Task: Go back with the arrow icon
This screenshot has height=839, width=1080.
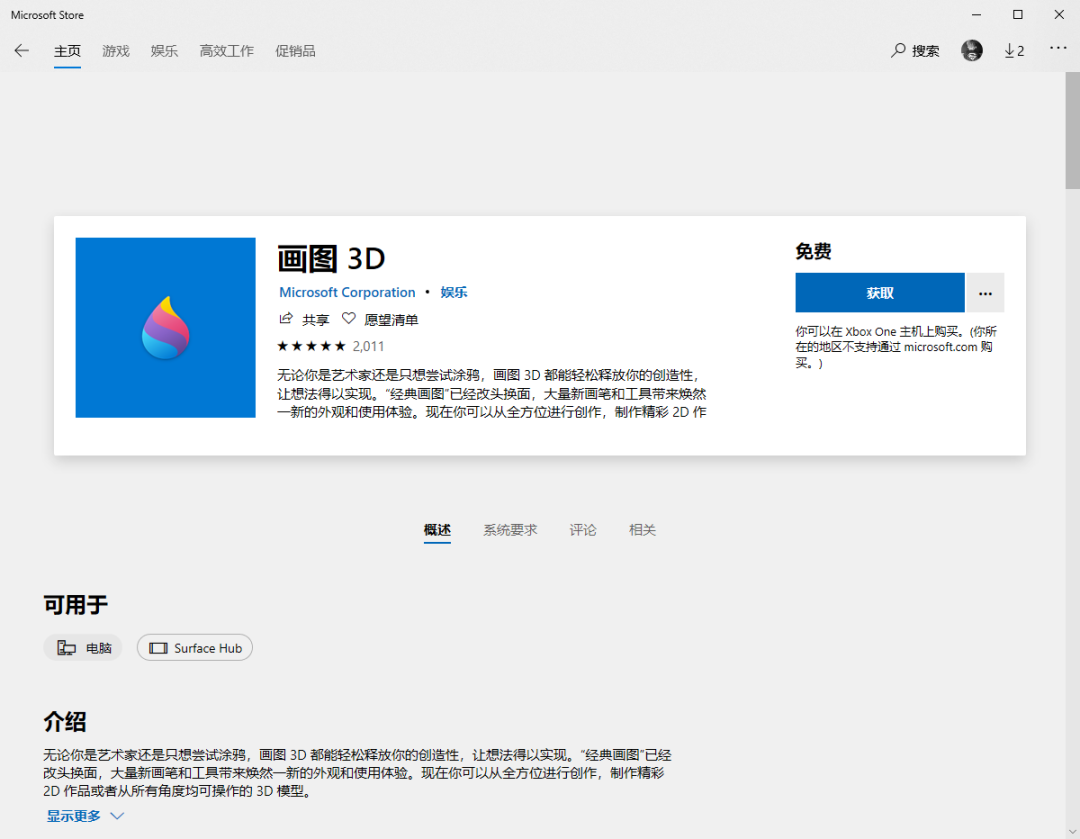Action: pyautogui.click(x=21, y=50)
